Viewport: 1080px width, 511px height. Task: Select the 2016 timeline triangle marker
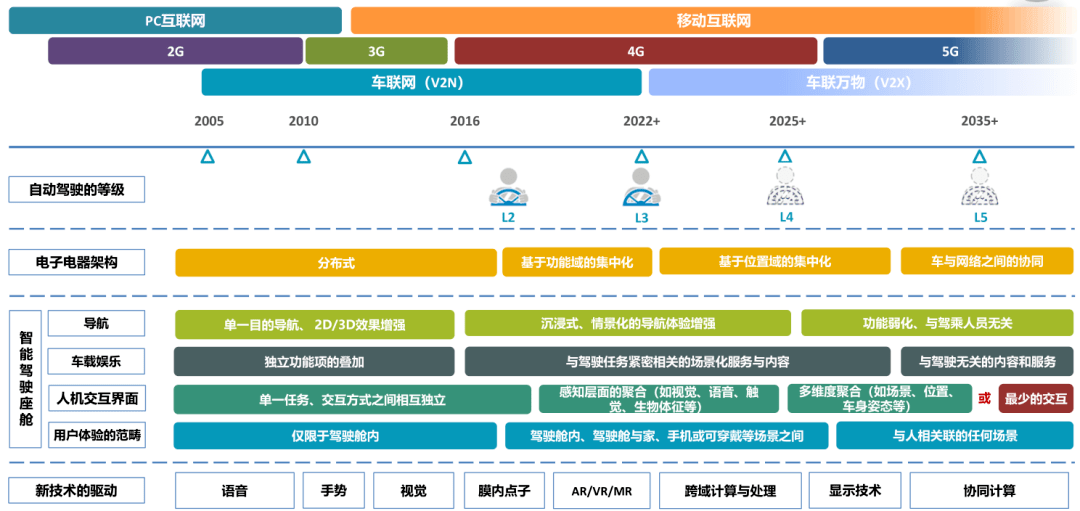465,157
